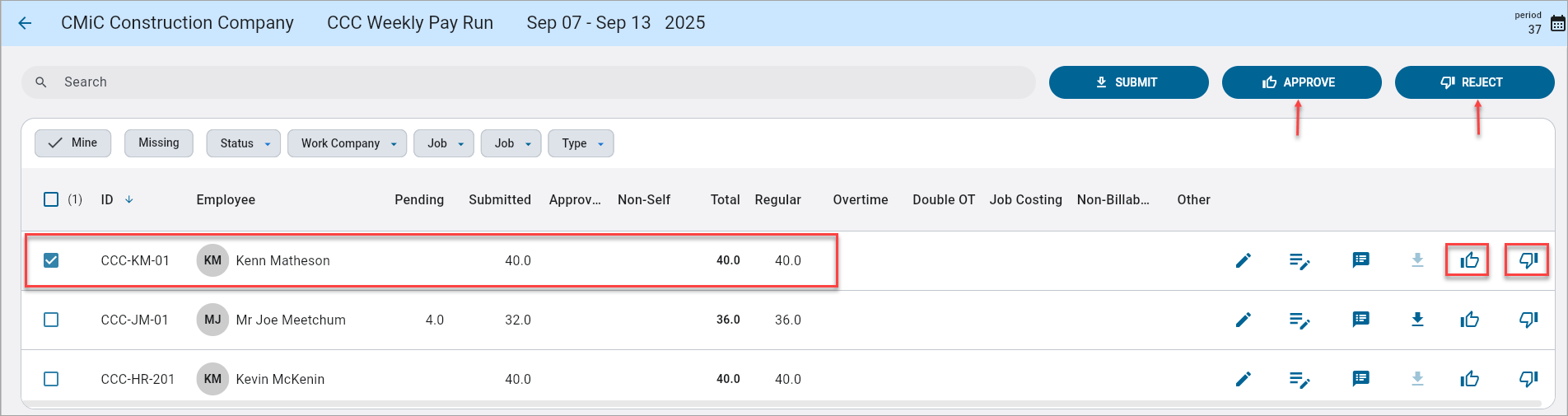The width and height of the screenshot is (1568, 416).
Task: Expand the Status filter dropdown
Action: click(244, 143)
